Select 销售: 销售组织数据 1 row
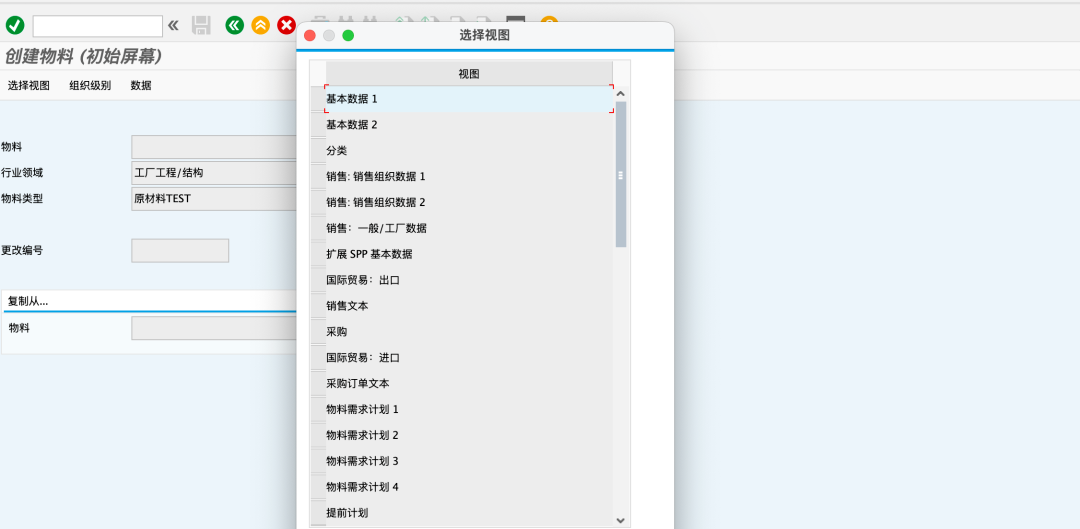Image resolution: width=1080 pixels, height=529 pixels. (469, 176)
